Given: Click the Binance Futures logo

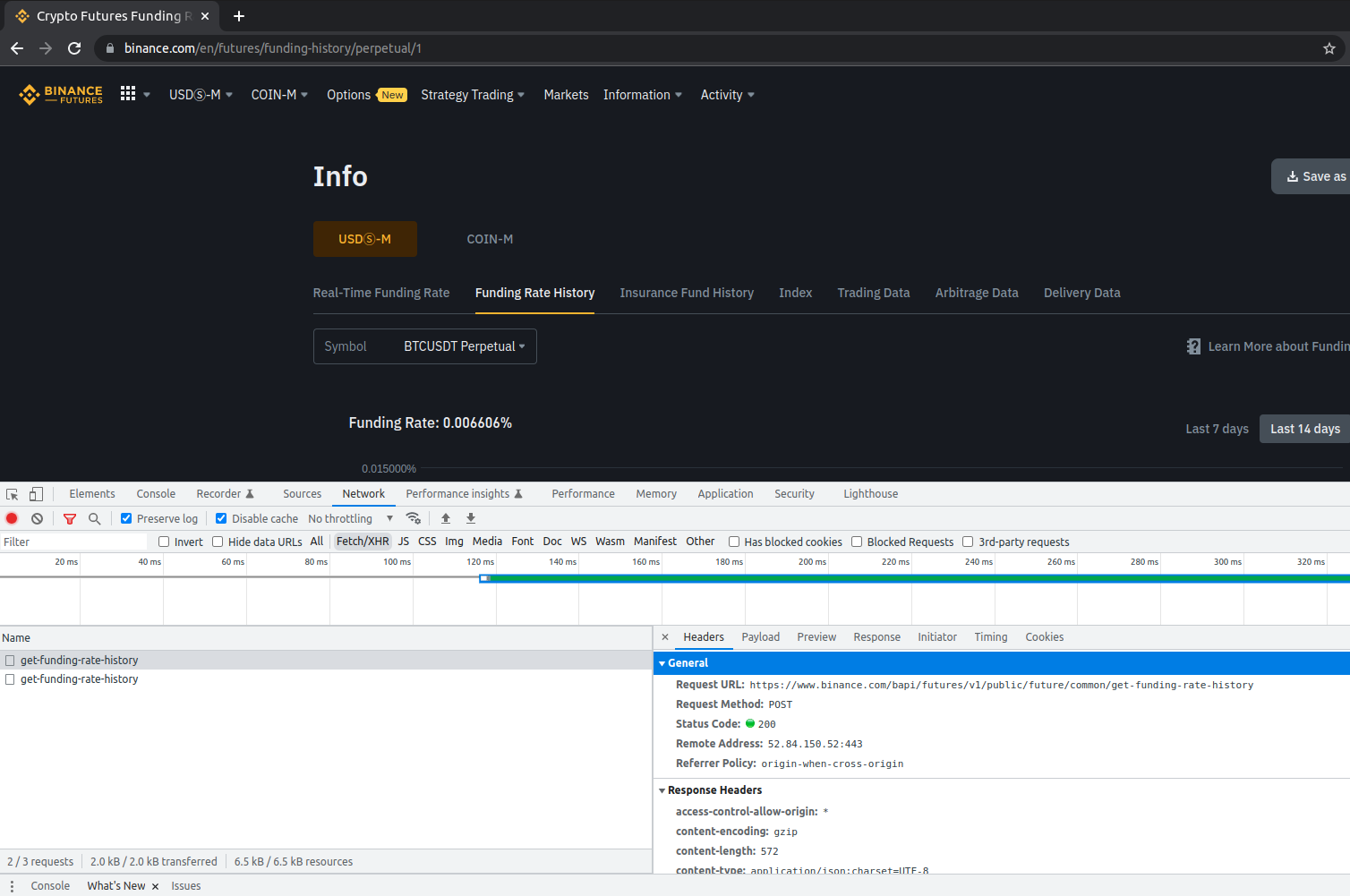Looking at the screenshot, I should (x=61, y=94).
